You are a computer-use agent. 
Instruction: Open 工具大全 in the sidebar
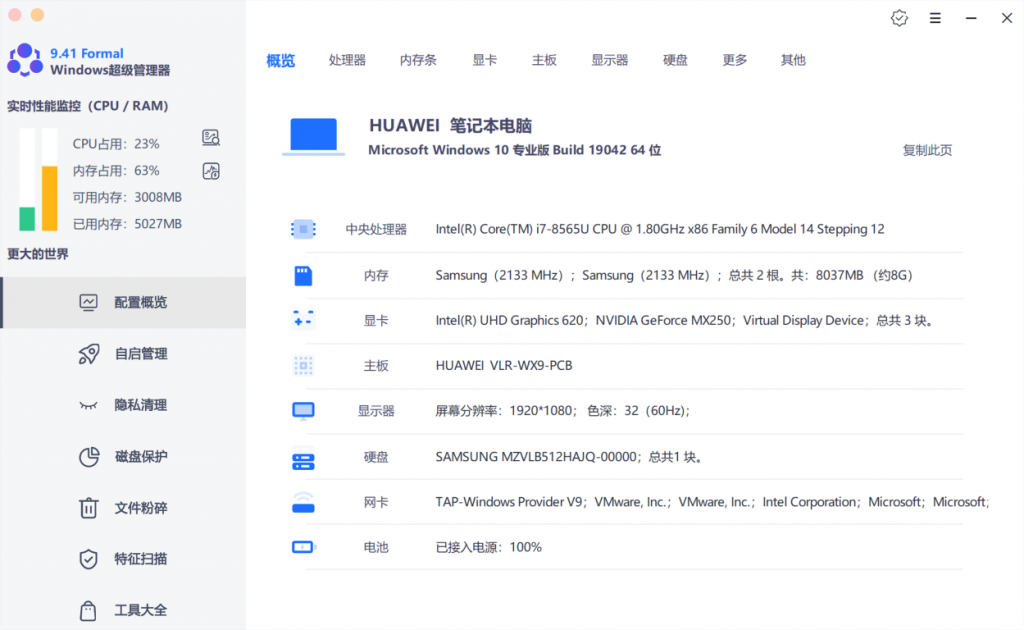click(124, 610)
